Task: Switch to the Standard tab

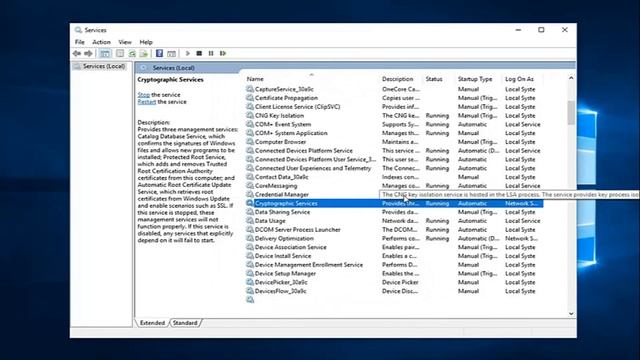Action: [185, 323]
